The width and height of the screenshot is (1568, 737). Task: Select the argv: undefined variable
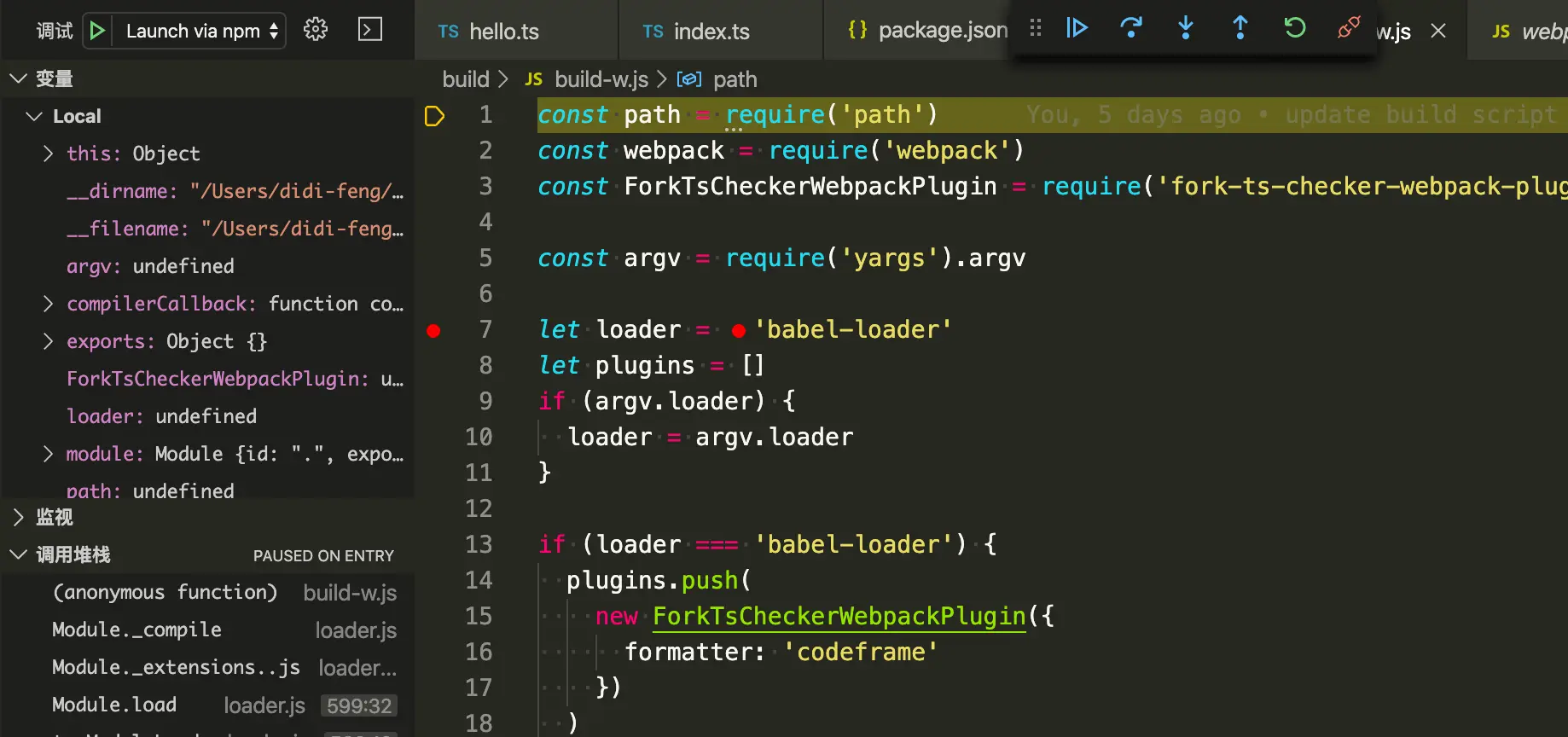pos(207,266)
